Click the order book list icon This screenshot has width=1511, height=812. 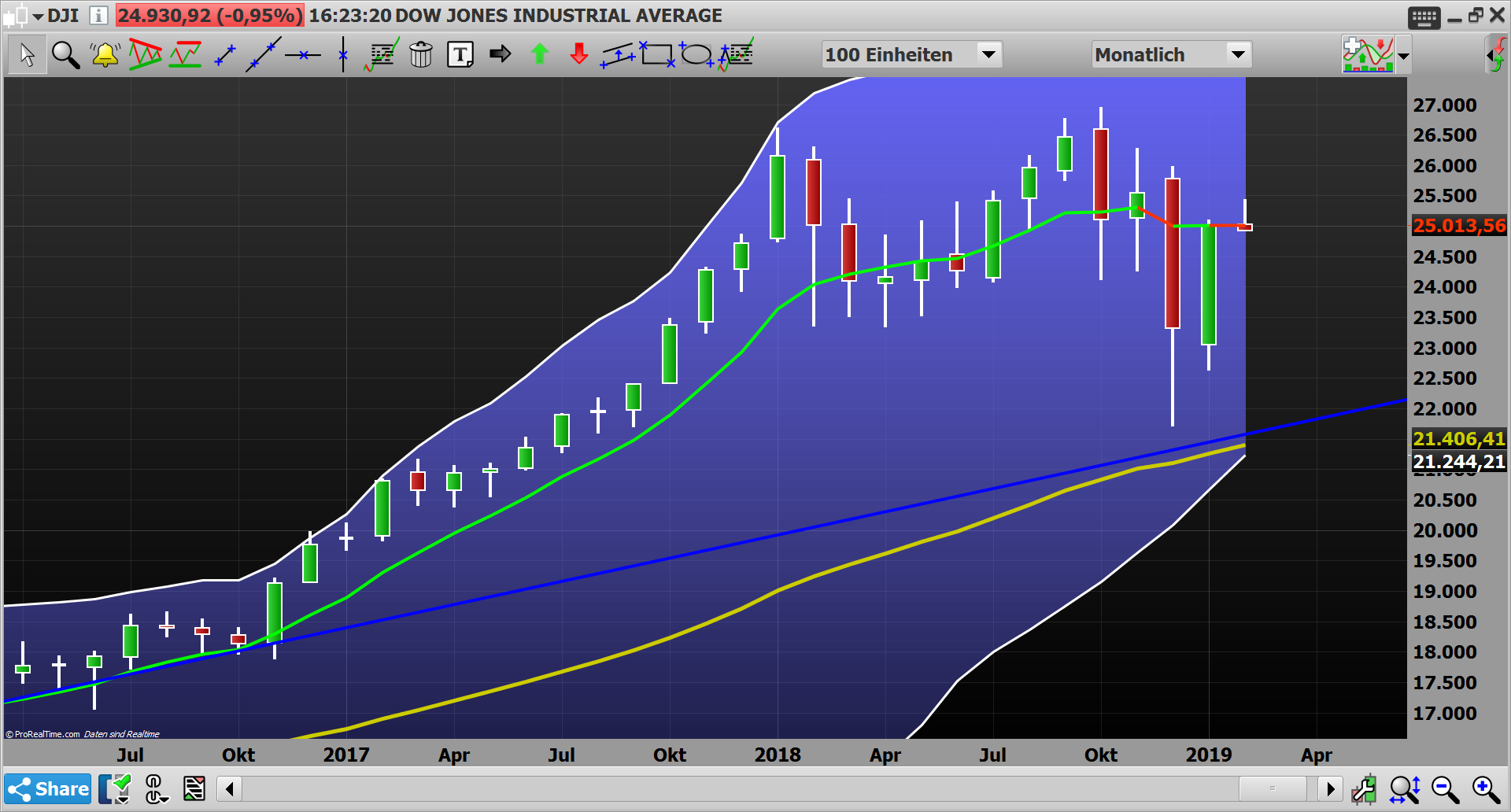coord(194,788)
